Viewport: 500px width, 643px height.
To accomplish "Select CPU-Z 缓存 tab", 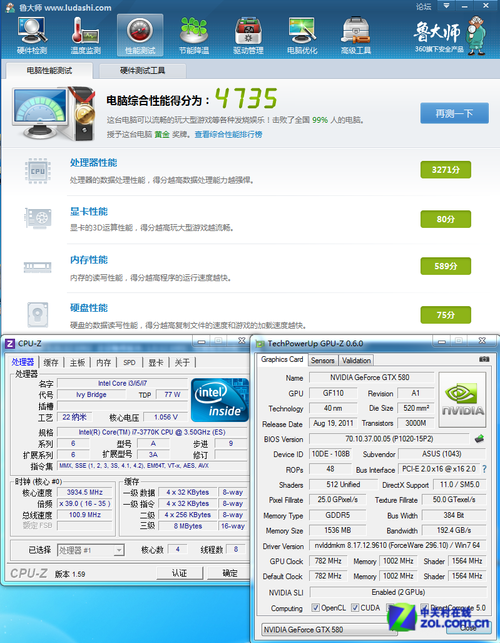I will tap(51, 363).
